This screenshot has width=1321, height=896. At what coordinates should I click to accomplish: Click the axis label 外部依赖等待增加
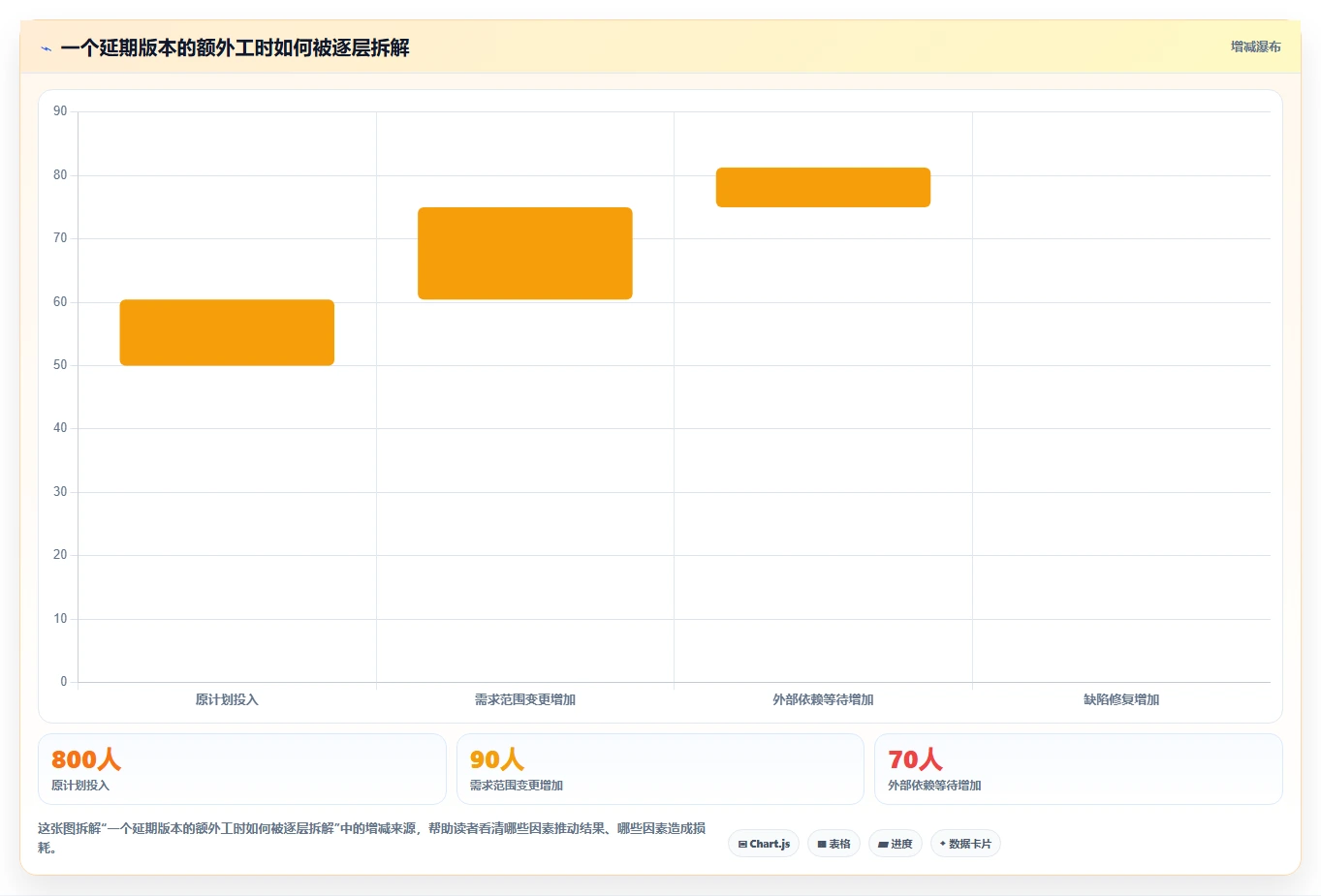(823, 699)
